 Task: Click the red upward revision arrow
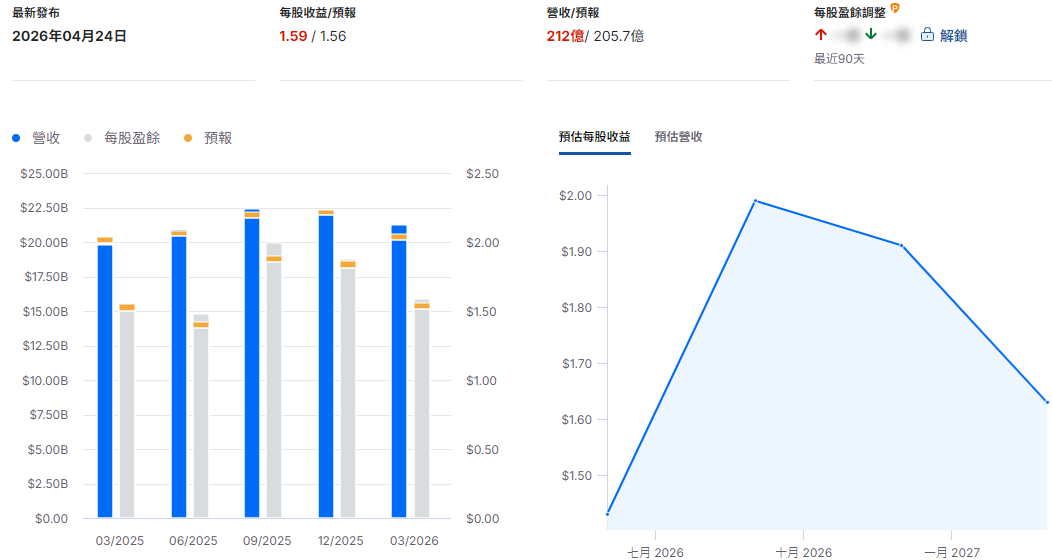pos(821,34)
